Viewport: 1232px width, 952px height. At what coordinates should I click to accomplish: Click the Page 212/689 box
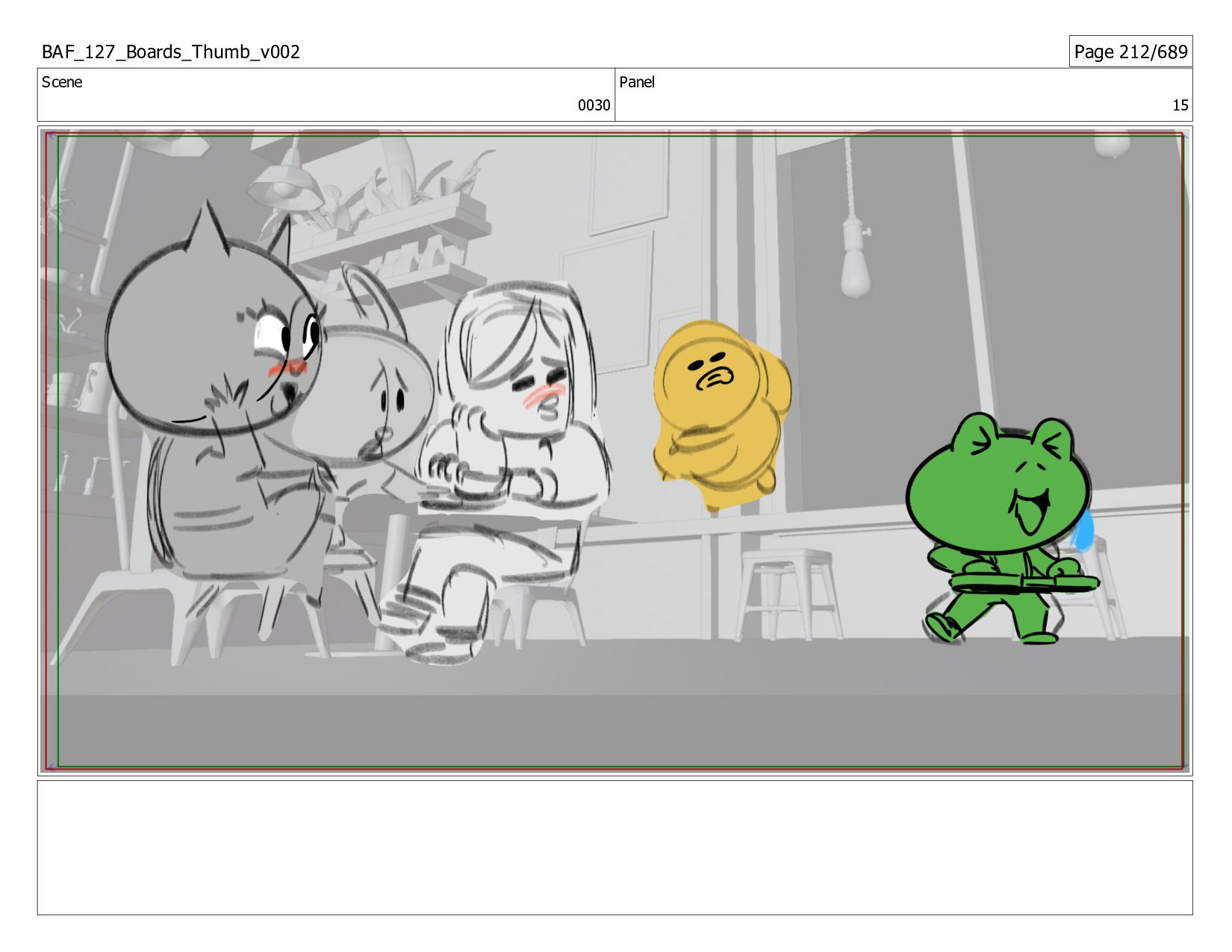1130,52
